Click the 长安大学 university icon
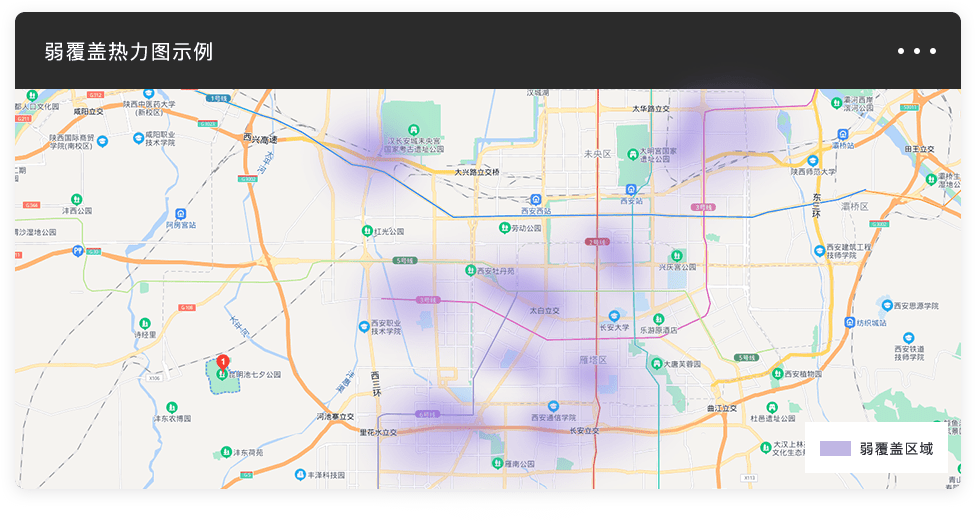This screenshot has height=521, width=976. click(614, 316)
